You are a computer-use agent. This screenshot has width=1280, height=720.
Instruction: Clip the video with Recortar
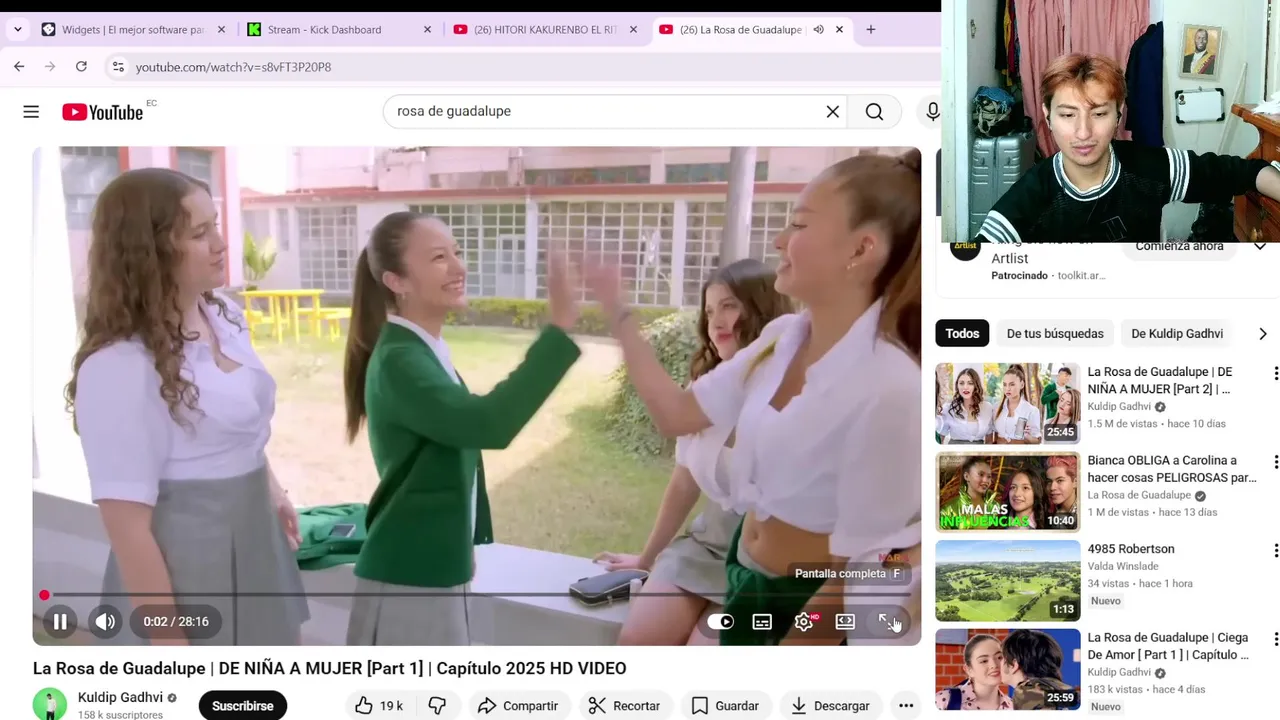(x=624, y=706)
